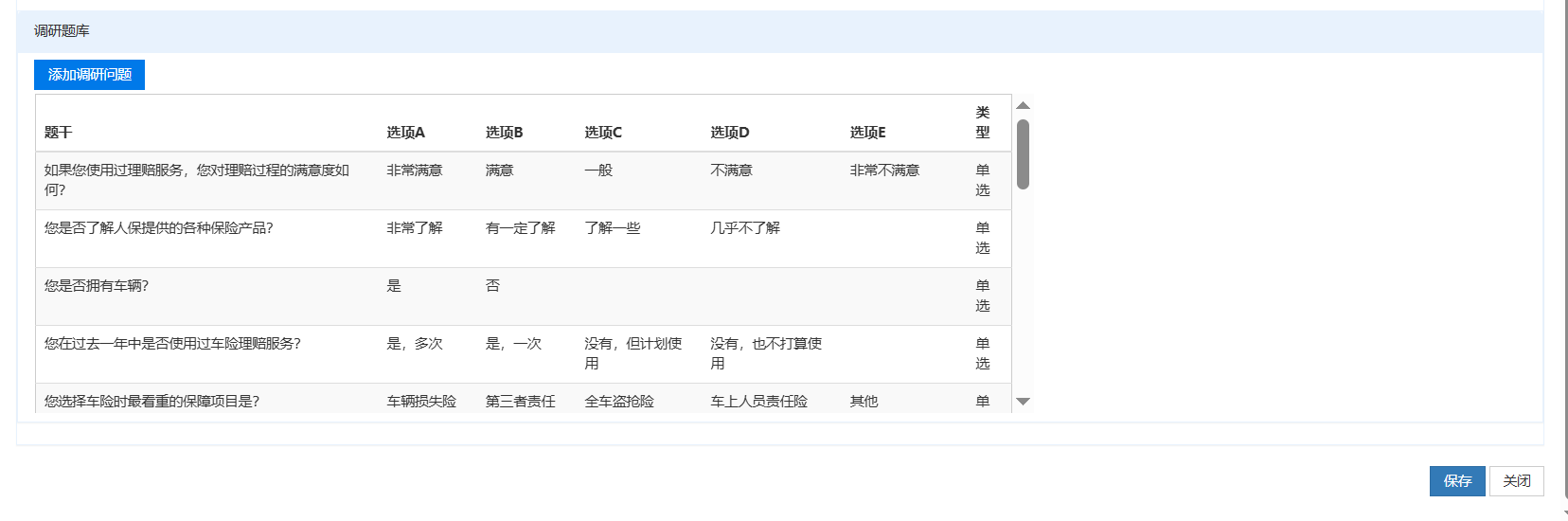Click the 是，一次 cell
The image size is (1568, 521).
pyautogui.click(x=513, y=344)
